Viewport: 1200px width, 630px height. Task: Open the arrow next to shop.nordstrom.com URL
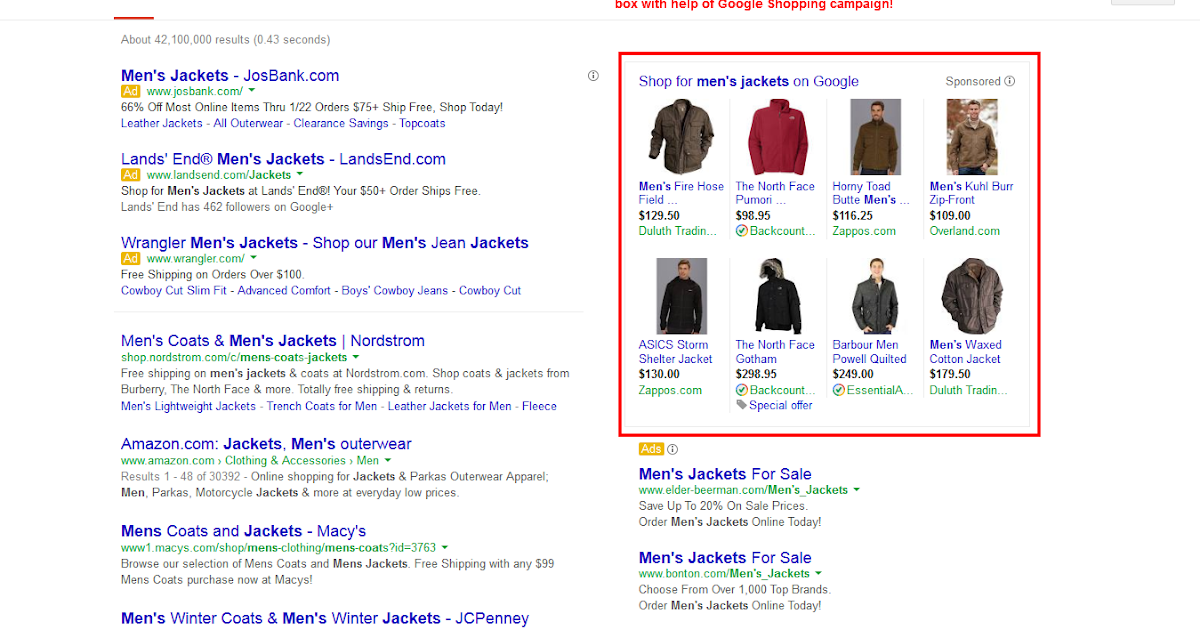(x=357, y=357)
